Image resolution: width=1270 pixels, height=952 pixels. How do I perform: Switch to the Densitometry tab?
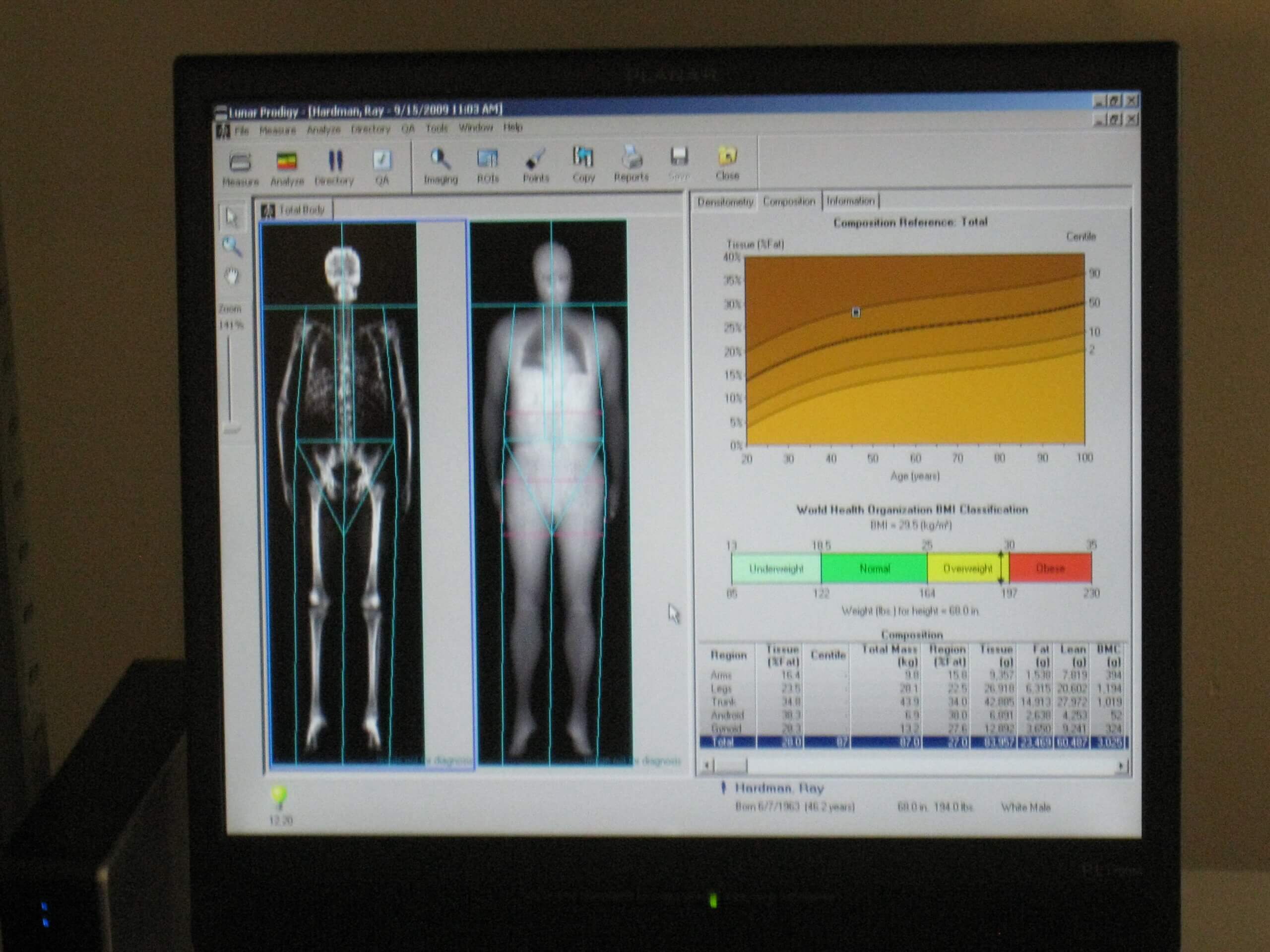pyautogui.click(x=725, y=202)
